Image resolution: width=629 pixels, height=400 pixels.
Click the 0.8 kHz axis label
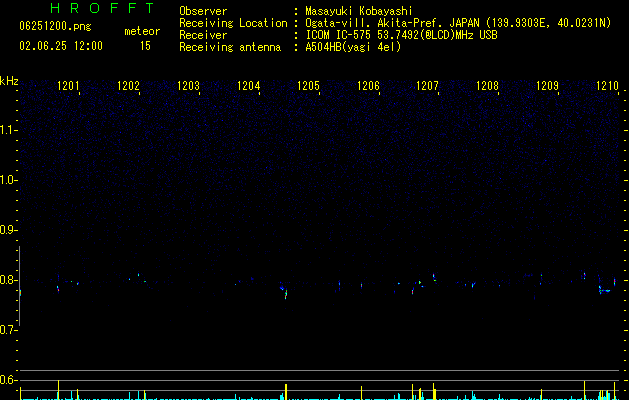[8, 280]
